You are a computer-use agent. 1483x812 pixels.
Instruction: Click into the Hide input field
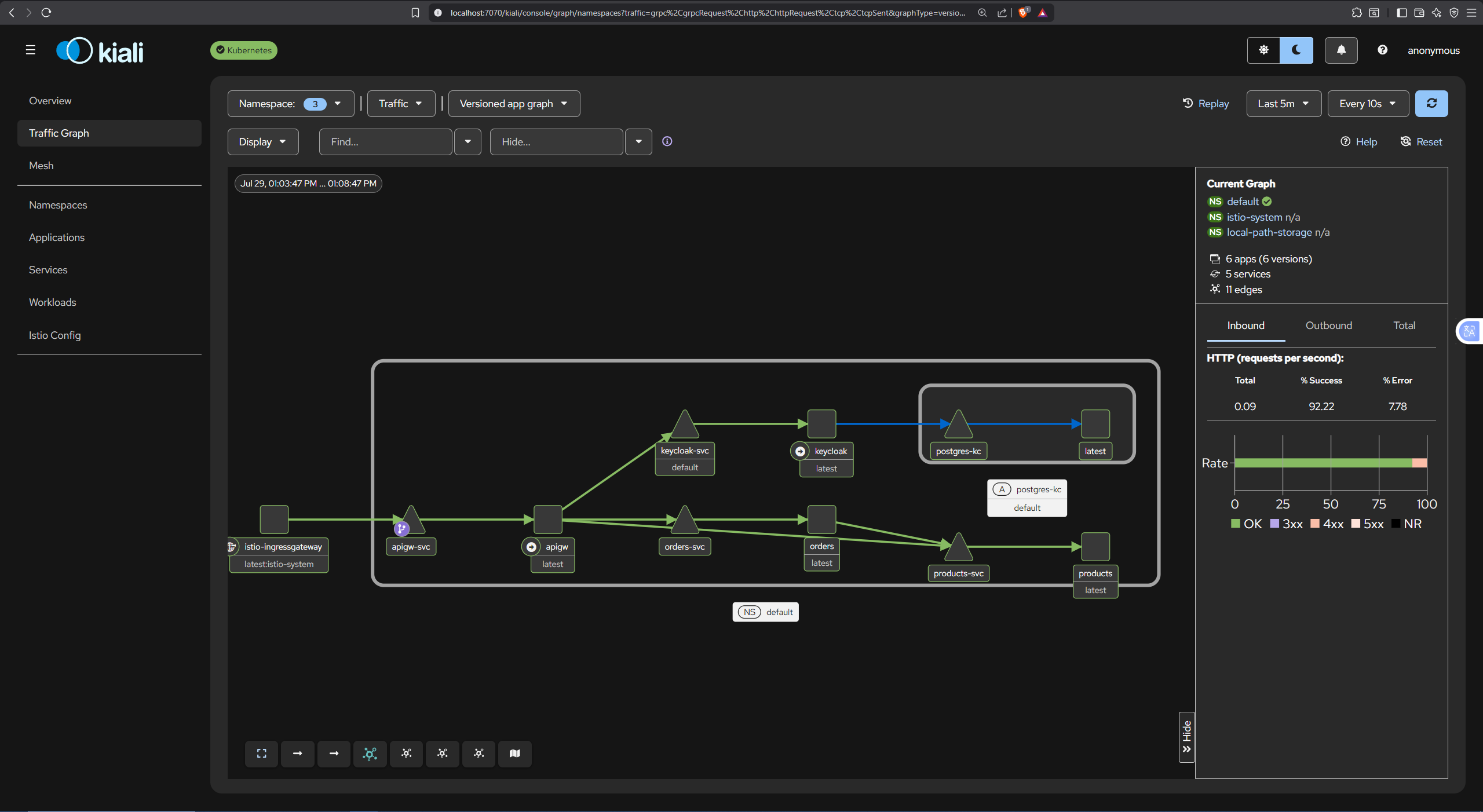556,142
